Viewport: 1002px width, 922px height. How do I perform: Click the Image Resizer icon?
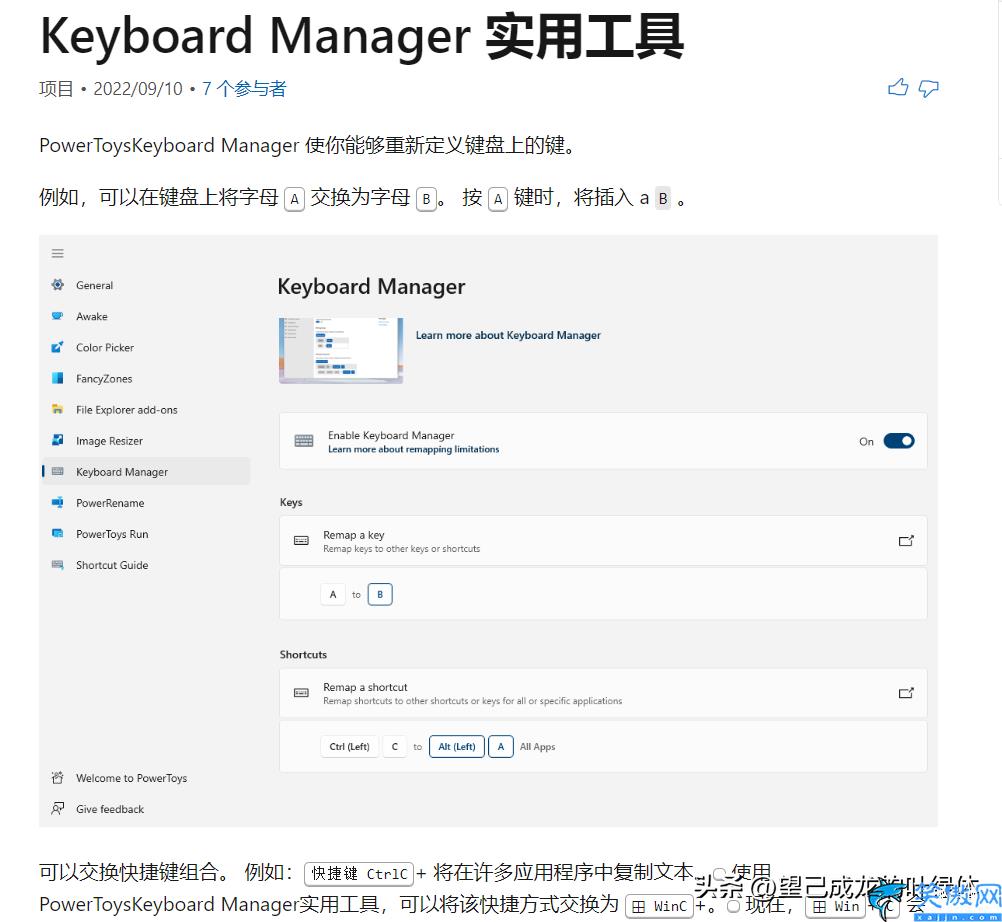(58, 440)
